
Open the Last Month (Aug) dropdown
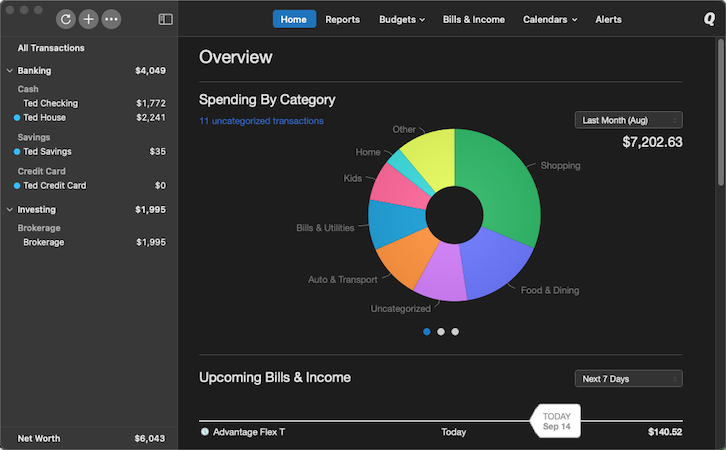coord(628,120)
